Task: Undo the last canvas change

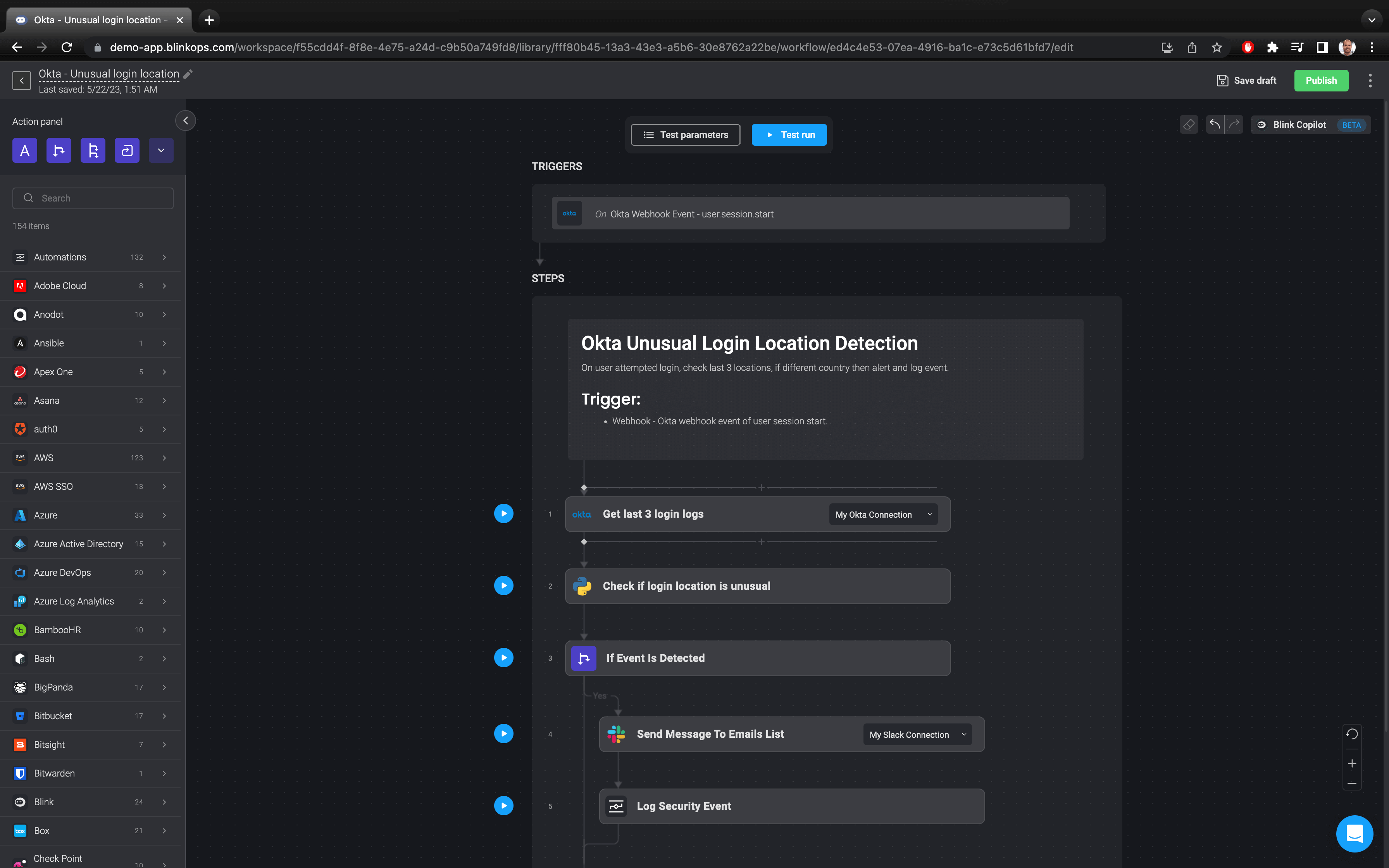Action: pyautogui.click(x=1215, y=124)
